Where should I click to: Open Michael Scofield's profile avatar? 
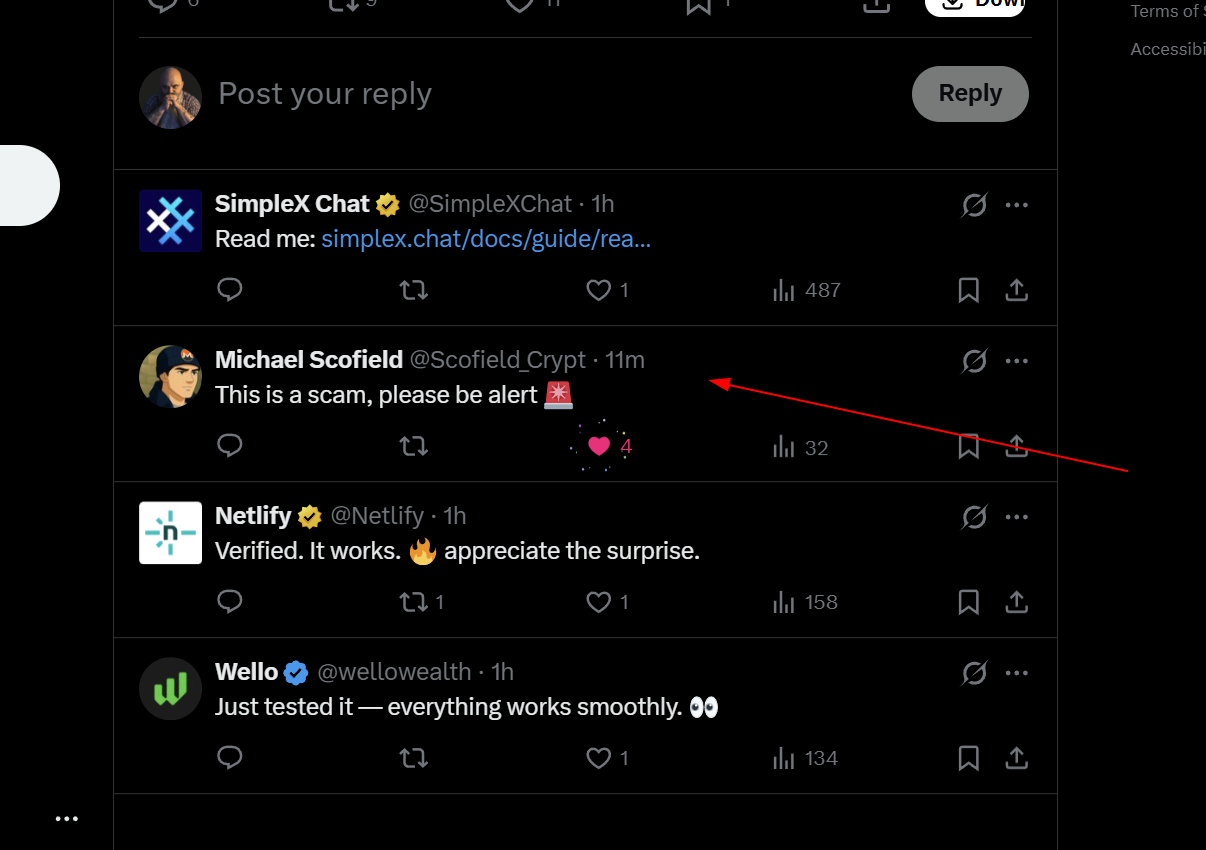click(x=170, y=376)
